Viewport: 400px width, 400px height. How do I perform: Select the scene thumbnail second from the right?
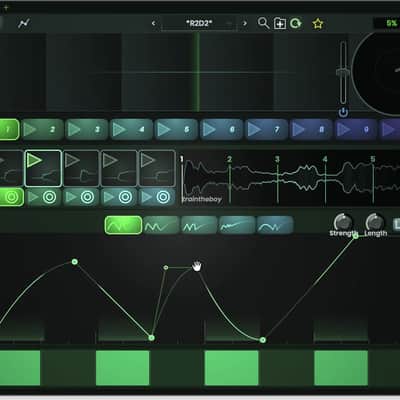pyautogui.click(x=119, y=168)
